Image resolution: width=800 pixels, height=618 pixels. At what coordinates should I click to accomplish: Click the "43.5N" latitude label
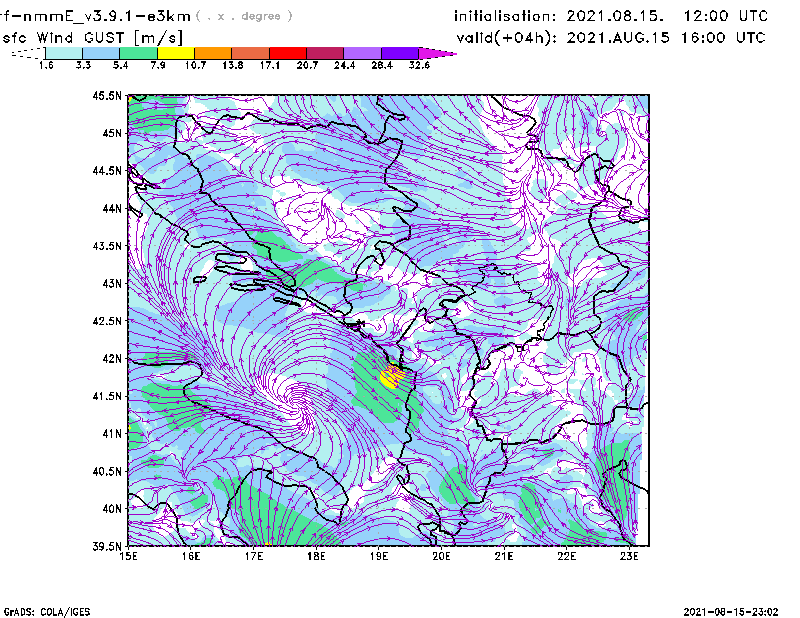coord(107,245)
